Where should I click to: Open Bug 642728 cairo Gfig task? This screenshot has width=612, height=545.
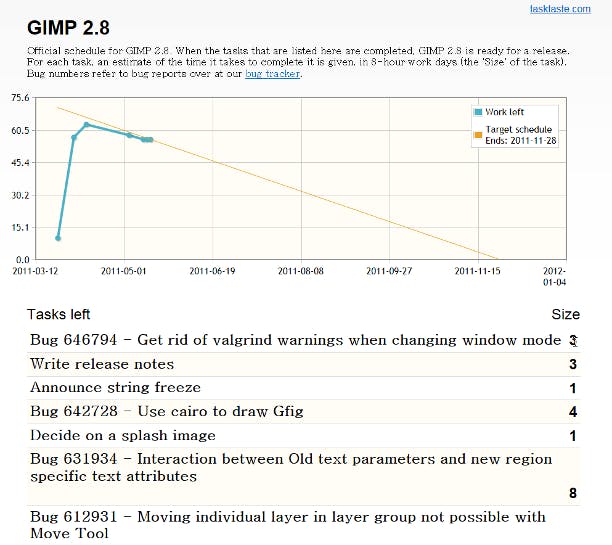click(x=166, y=411)
